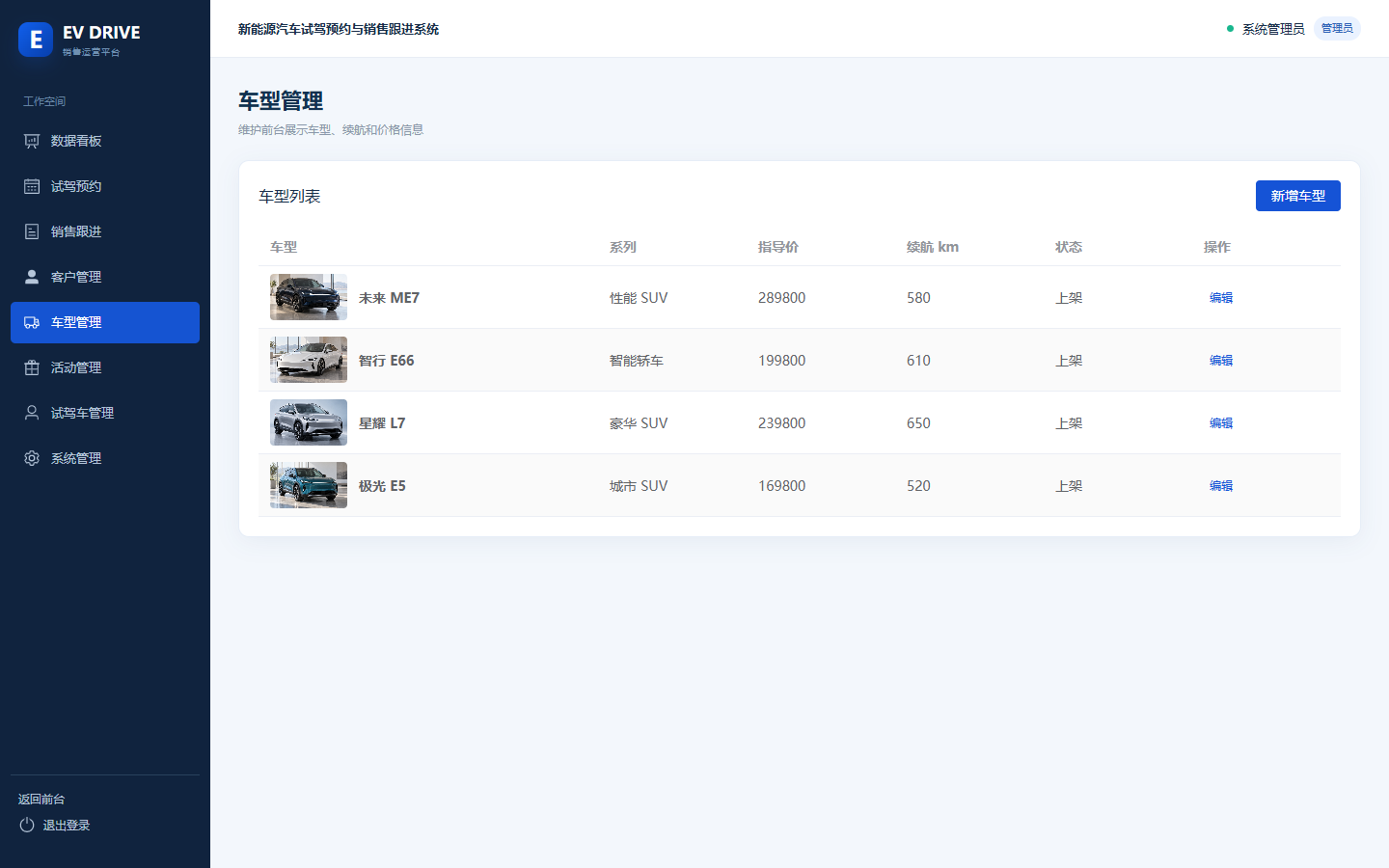Image resolution: width=1389 pixels, height=868 pixels.
Task: Click the 新增车型 button
Action: pyautogui.click(x=1297, y=196)
